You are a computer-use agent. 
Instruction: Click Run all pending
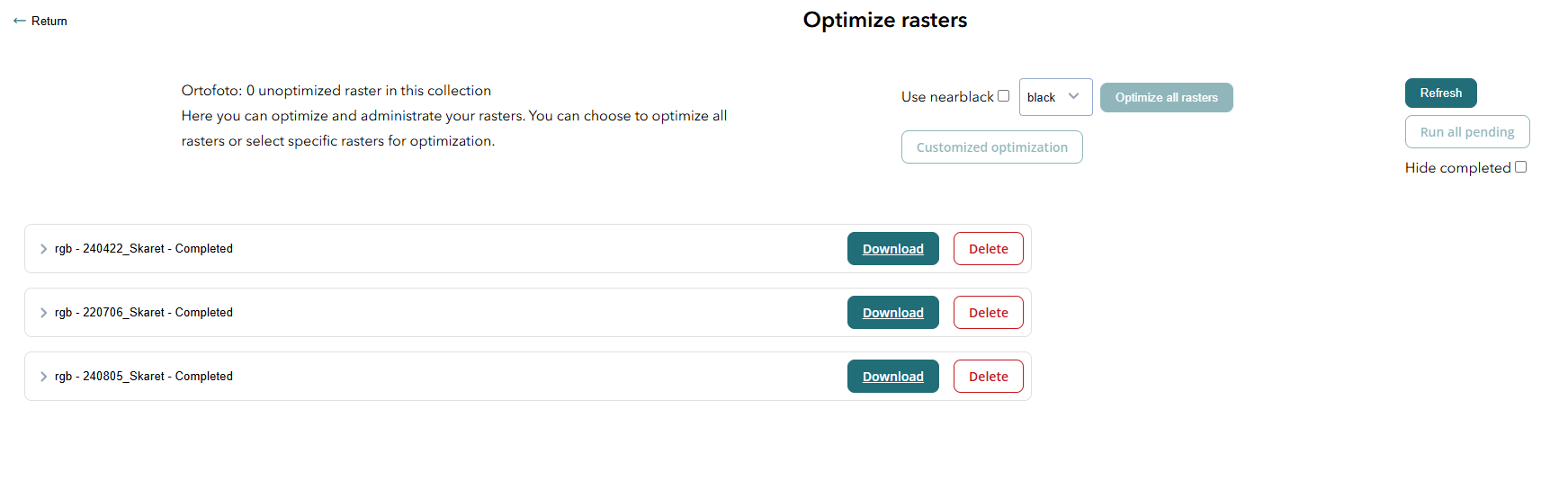(x=1466, y=132)
